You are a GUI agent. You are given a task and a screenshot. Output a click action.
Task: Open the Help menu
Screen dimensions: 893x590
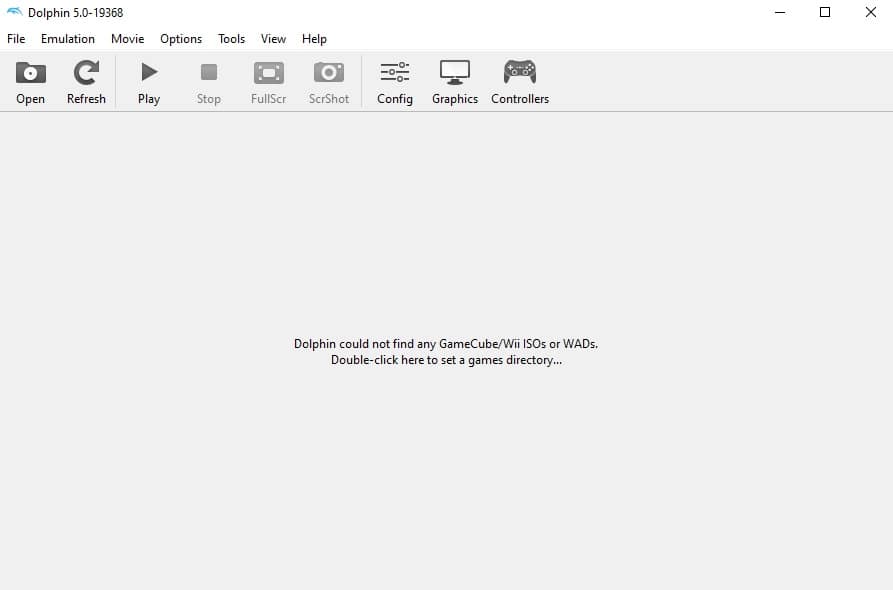(314, 39)
